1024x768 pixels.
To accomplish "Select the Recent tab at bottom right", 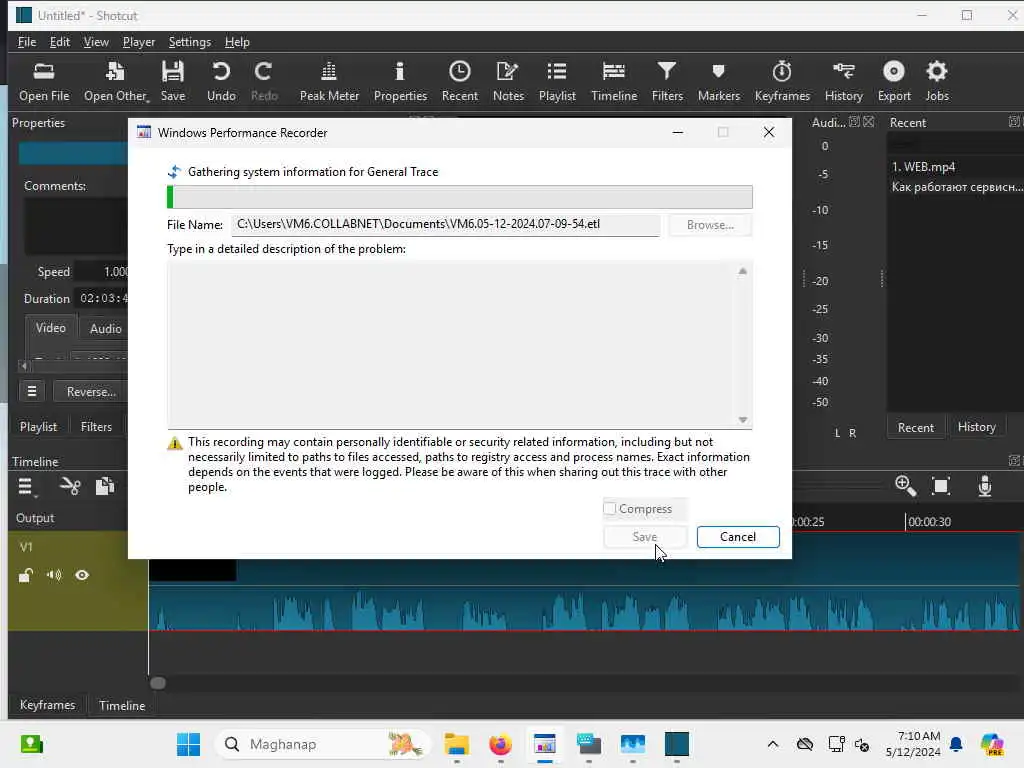I will click(916, 428).
